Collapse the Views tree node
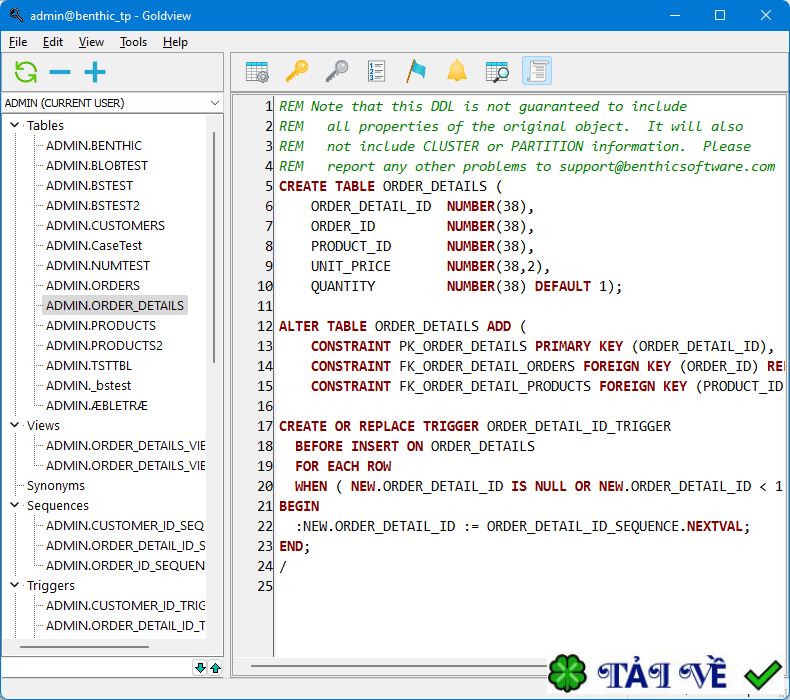790x700 pixels. [15, 425]
